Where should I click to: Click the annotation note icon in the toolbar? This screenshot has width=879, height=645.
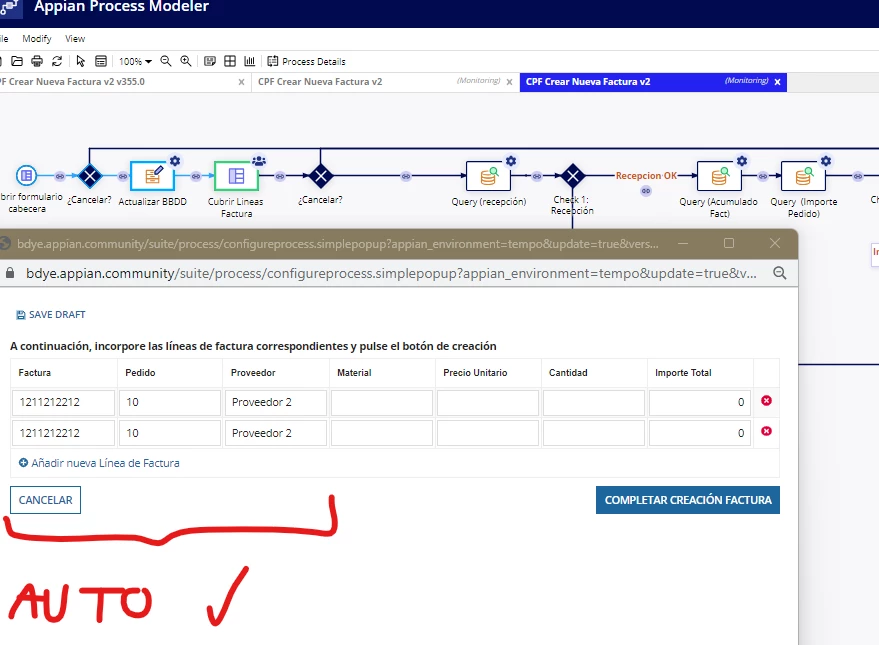pyautogui.click(x=210, y=61)
